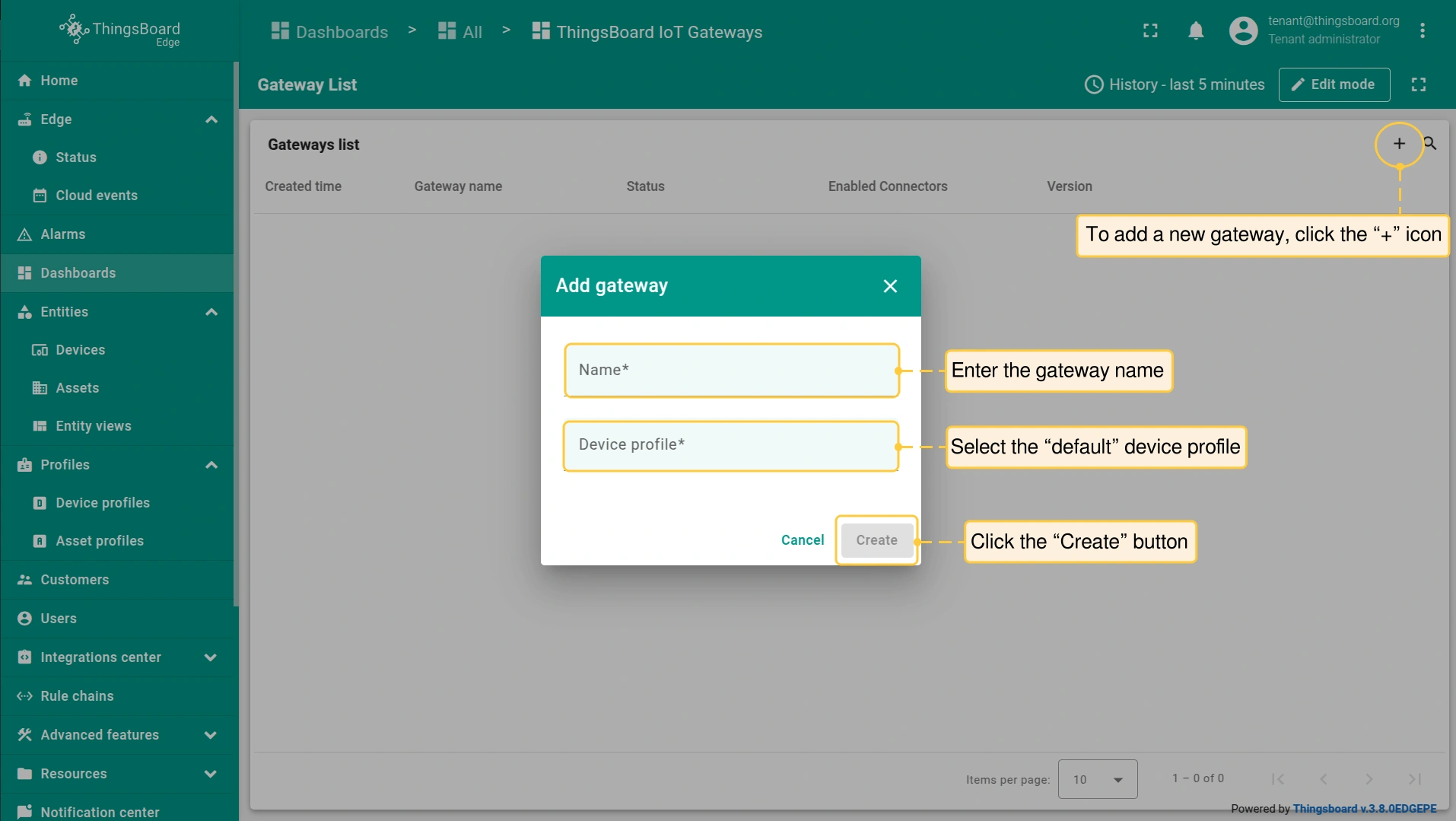
Task: Expand the Integrations center section
Action: (211, 657)
